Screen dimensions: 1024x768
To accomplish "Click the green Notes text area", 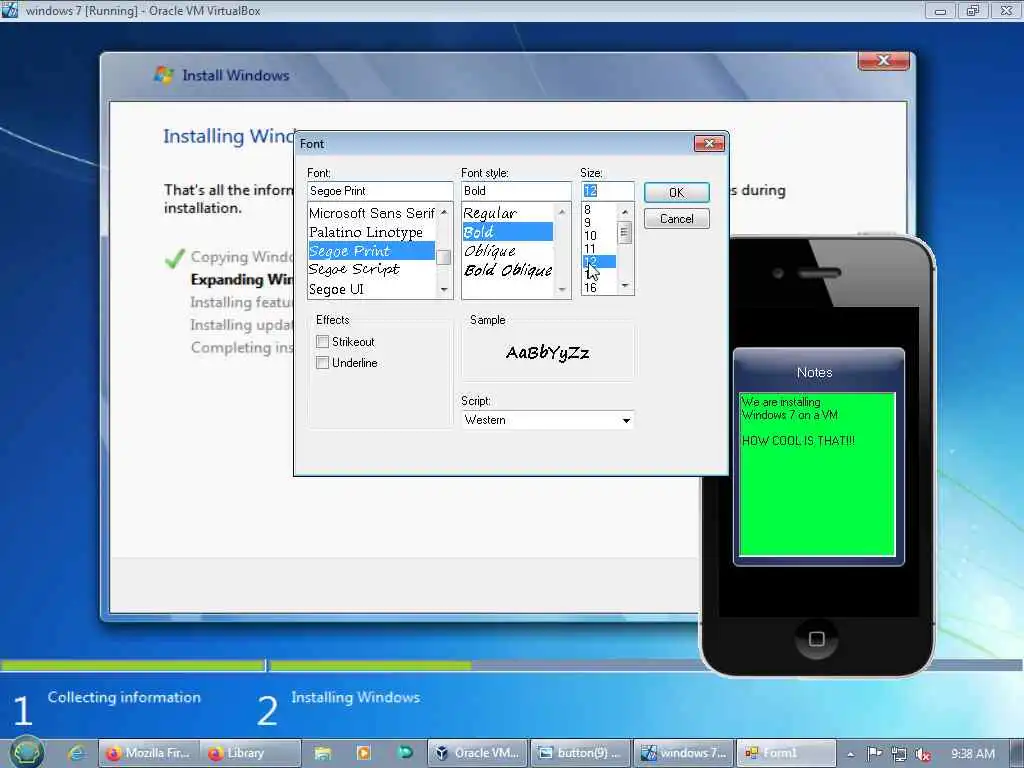I will pyautogui.click(x=816, y=474).
